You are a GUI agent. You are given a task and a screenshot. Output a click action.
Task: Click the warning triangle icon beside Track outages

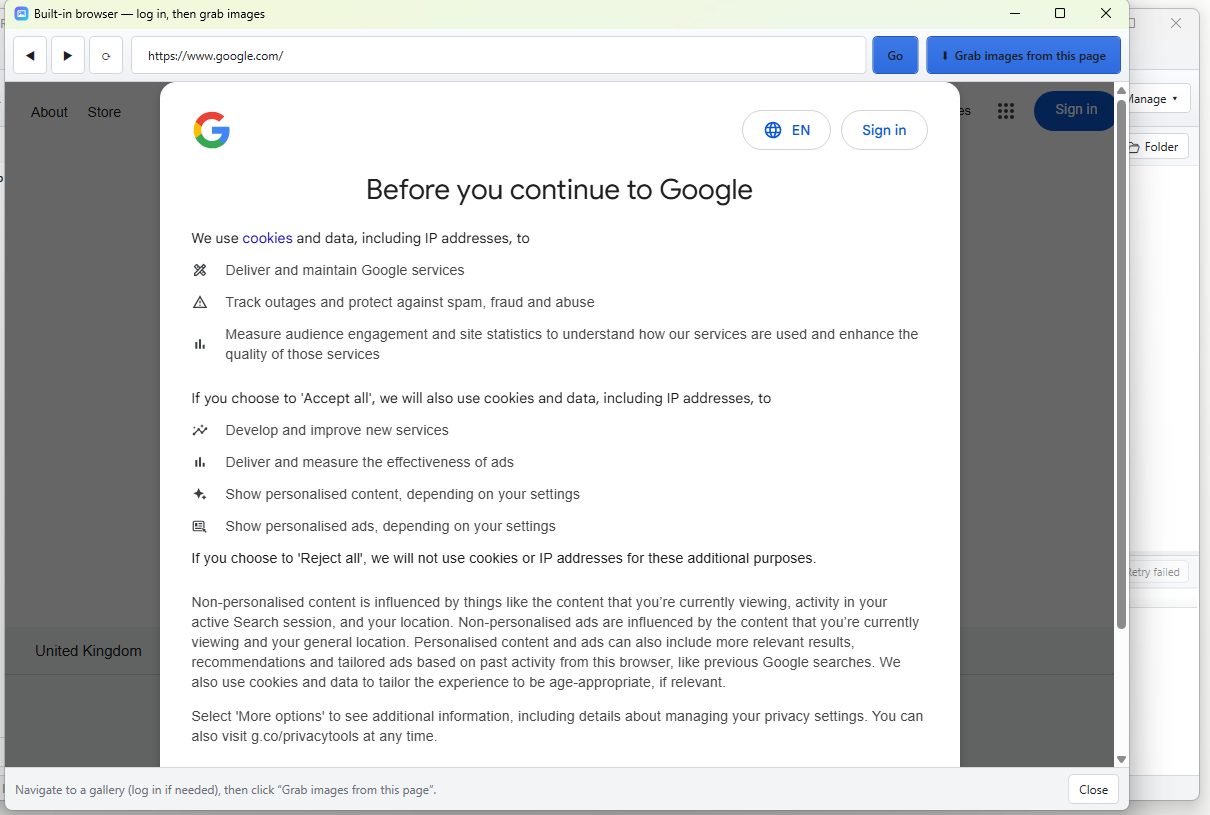pyautogui.click(x=200, y=302)
